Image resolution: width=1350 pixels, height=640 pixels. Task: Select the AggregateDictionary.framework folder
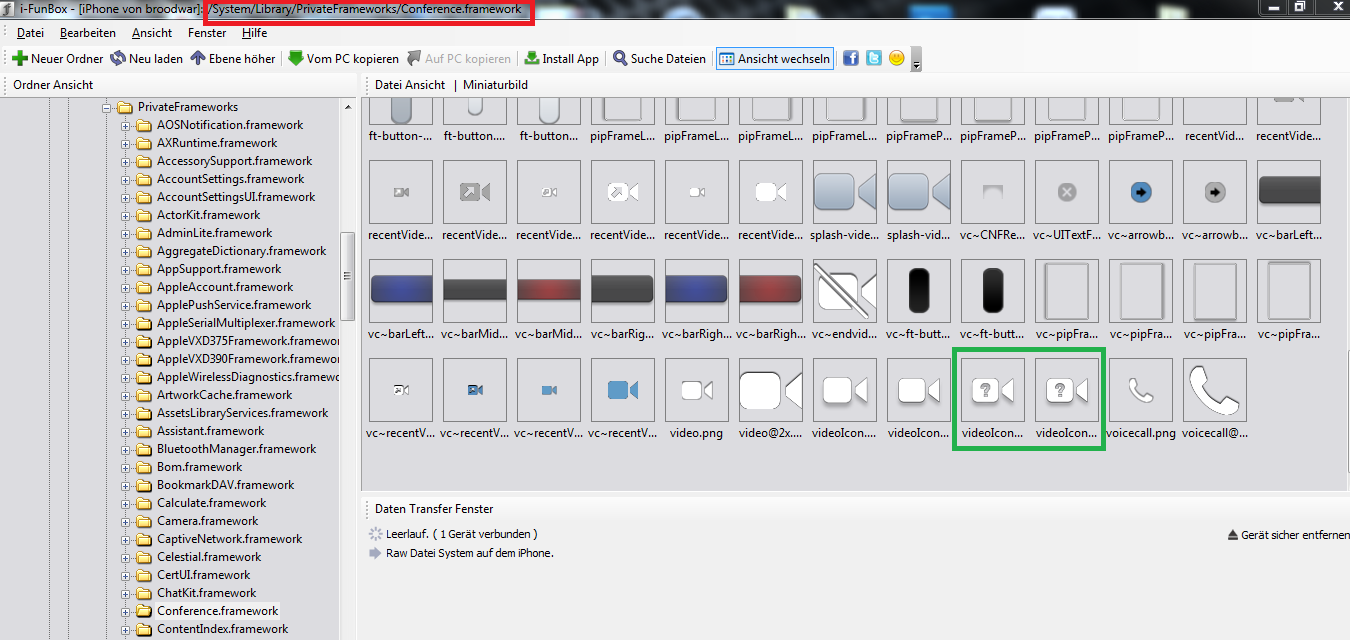coord(241,251)
